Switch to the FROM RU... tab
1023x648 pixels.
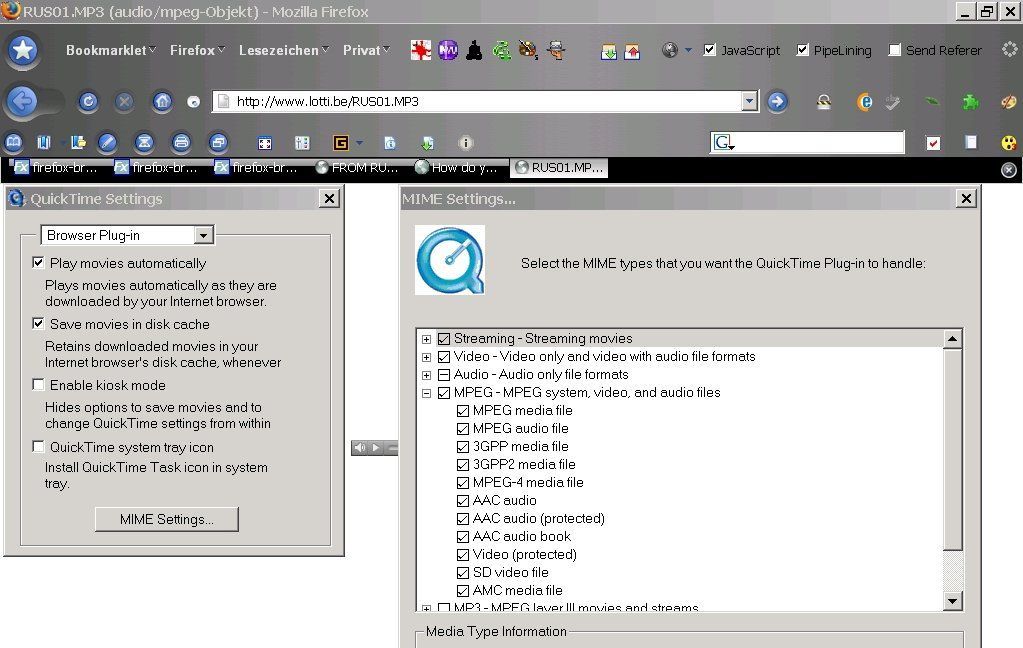pos(358,168)
